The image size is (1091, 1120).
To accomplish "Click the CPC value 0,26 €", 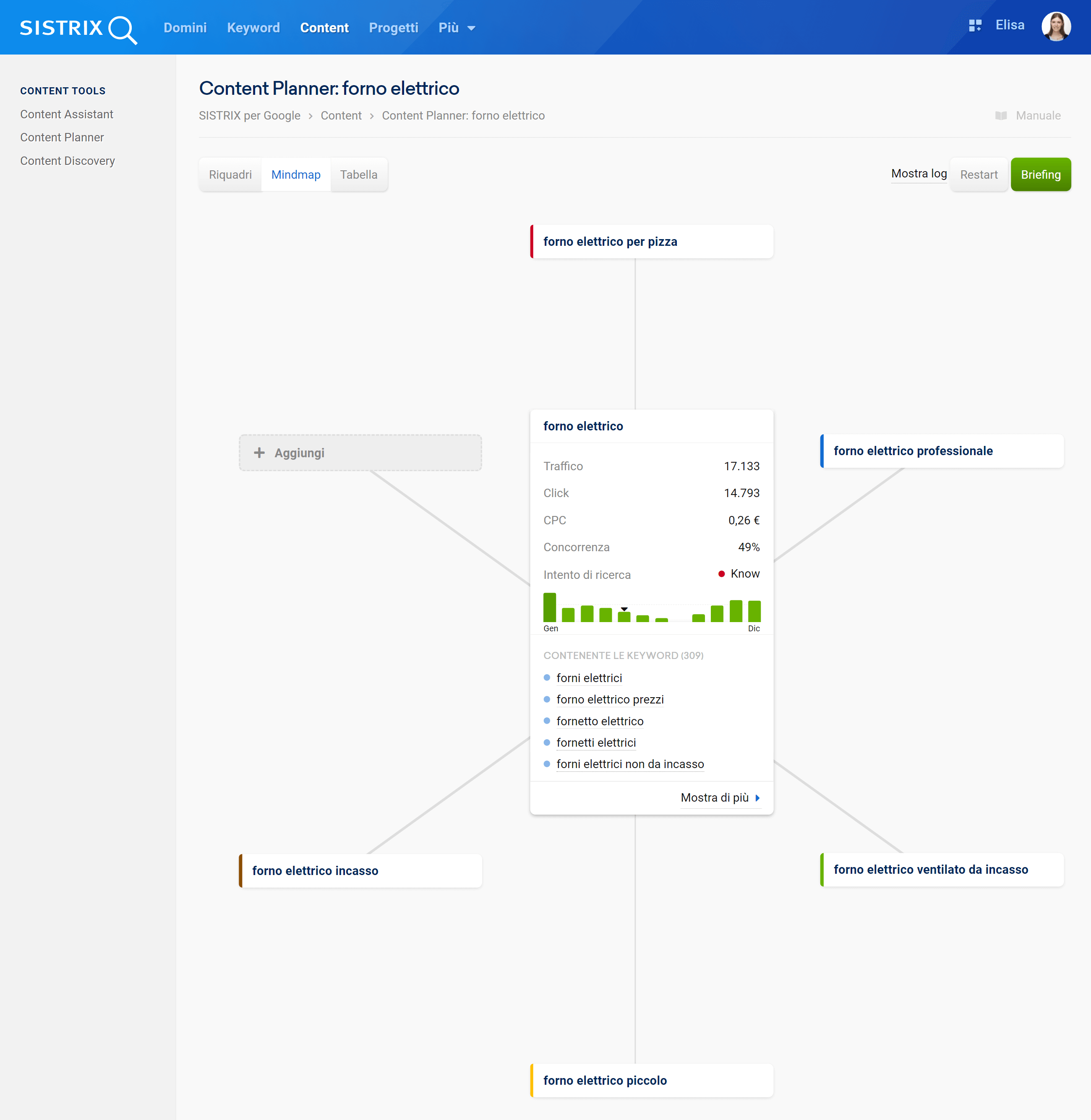I will [x=744, y=520].
